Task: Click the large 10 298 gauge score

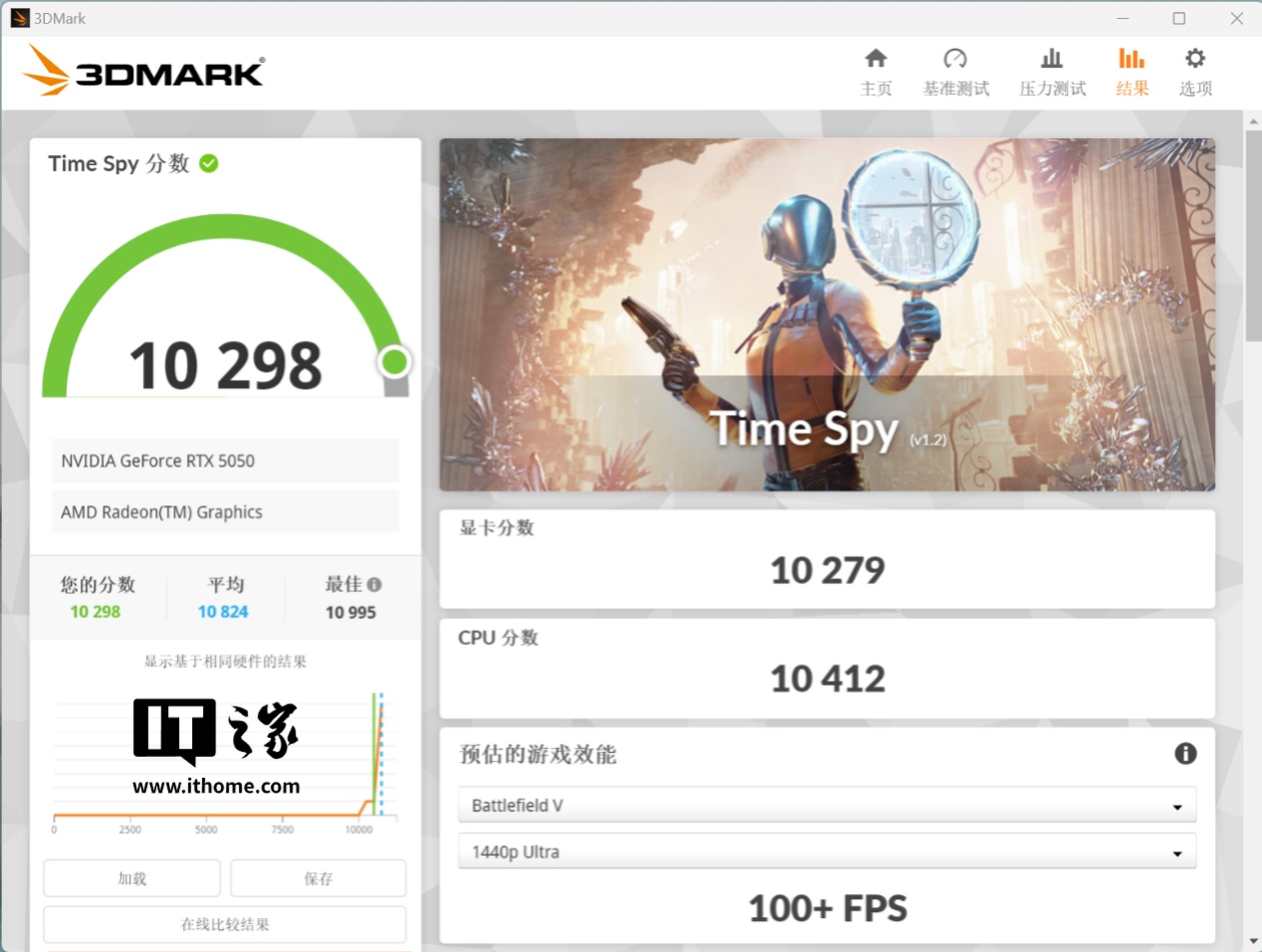Action: tap(225, 366)
